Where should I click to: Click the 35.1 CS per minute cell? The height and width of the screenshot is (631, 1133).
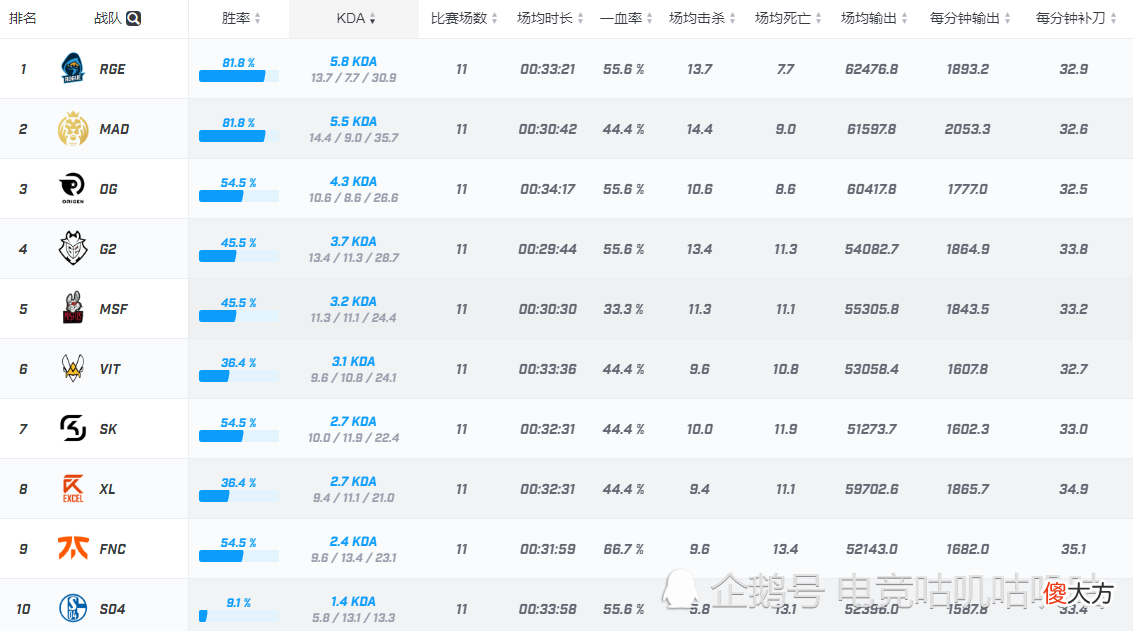coord(1074,549)
